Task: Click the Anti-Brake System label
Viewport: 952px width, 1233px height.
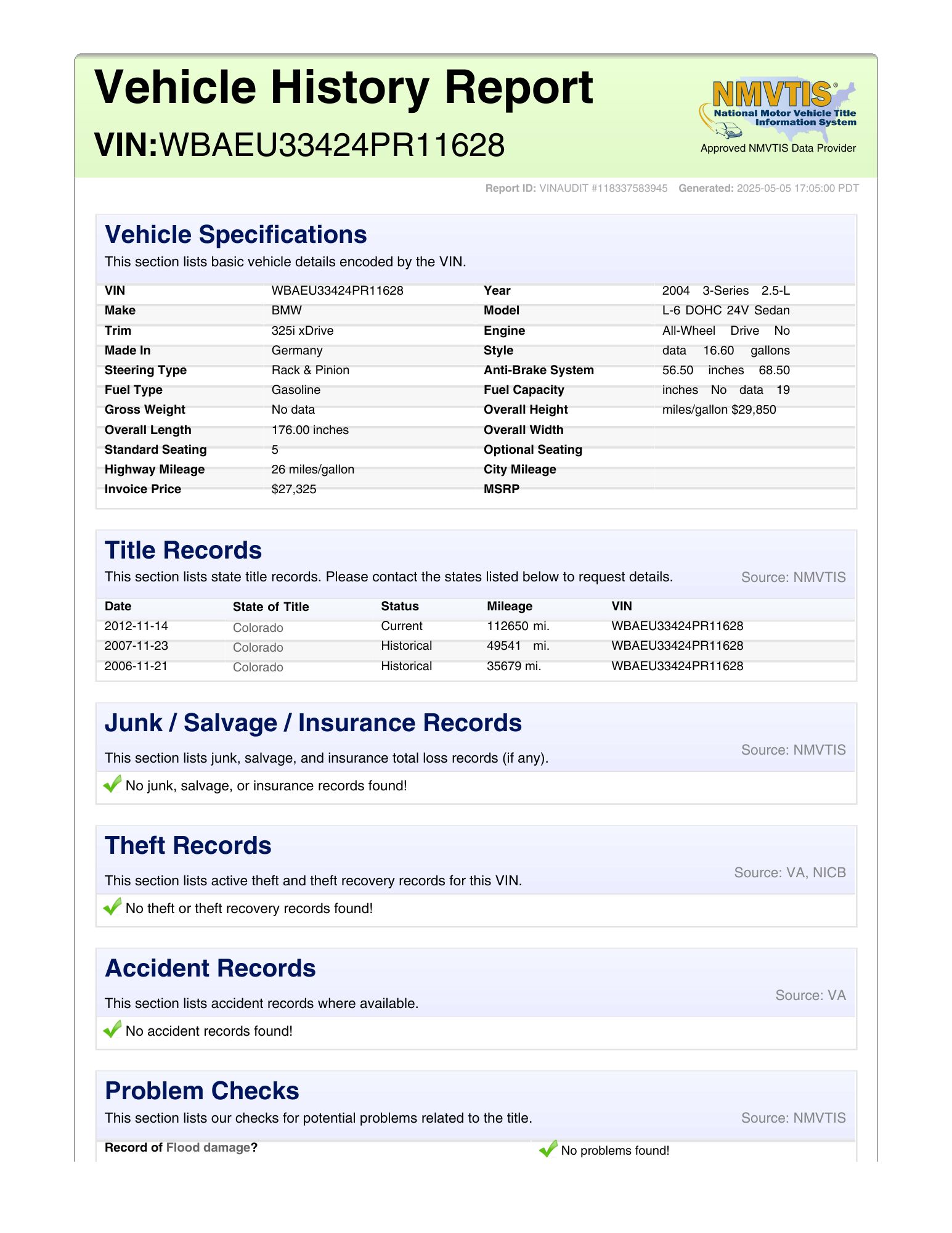Action: pyautogui.click(x=539, y=370)
